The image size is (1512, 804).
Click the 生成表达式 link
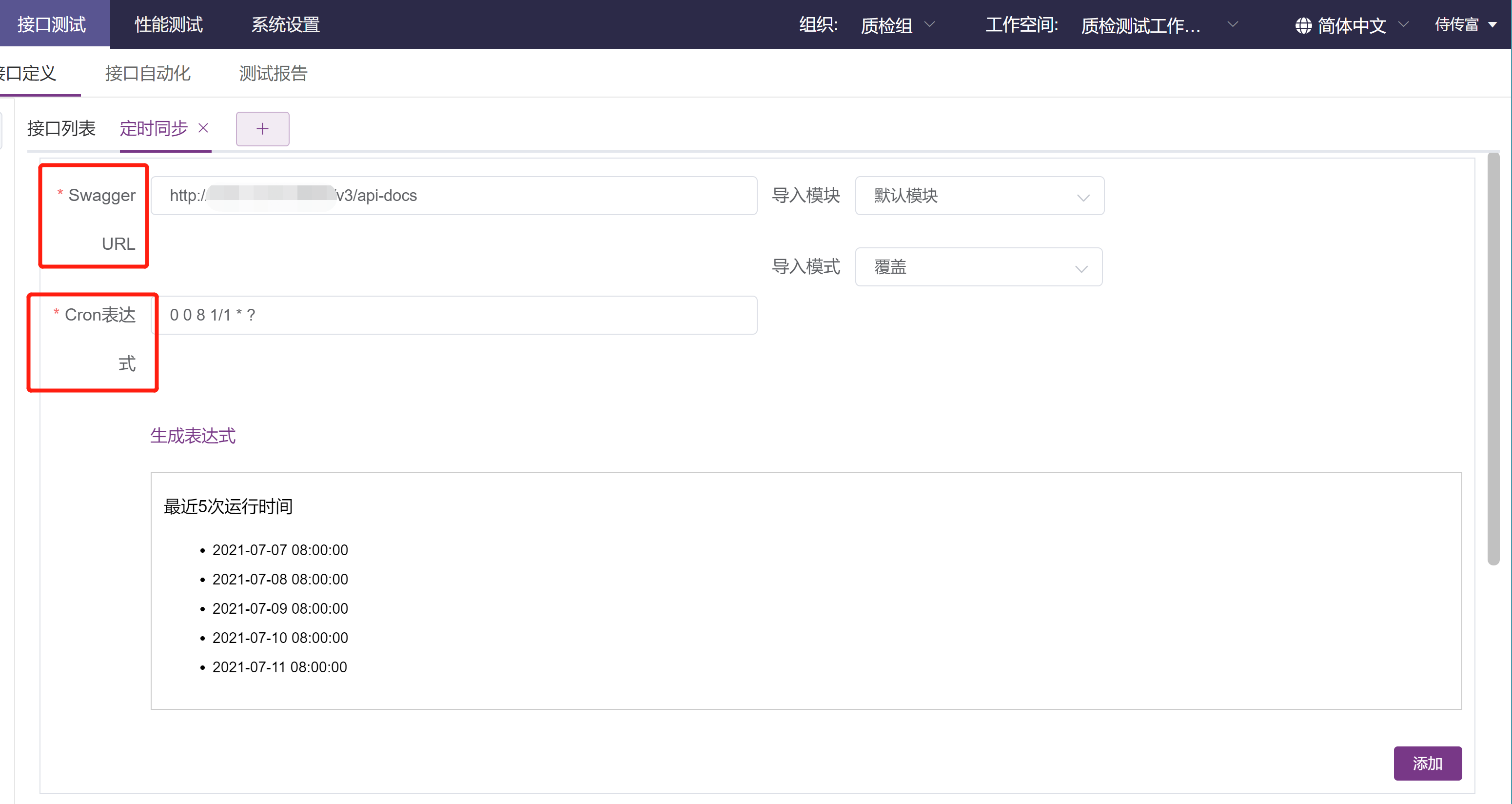pyautogui.click(x=193, y=435)
